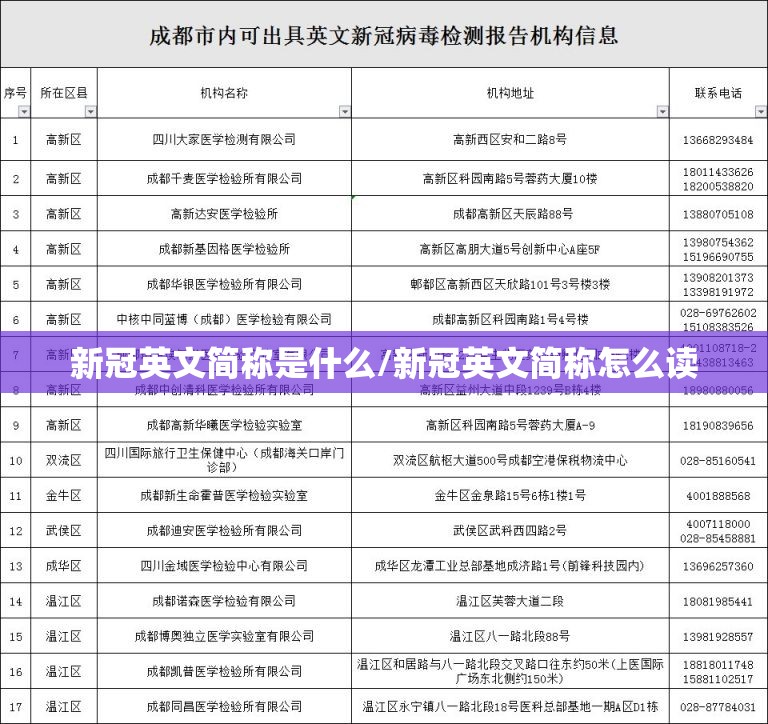Click 双流区 in row 10

[x=64, y=460]
